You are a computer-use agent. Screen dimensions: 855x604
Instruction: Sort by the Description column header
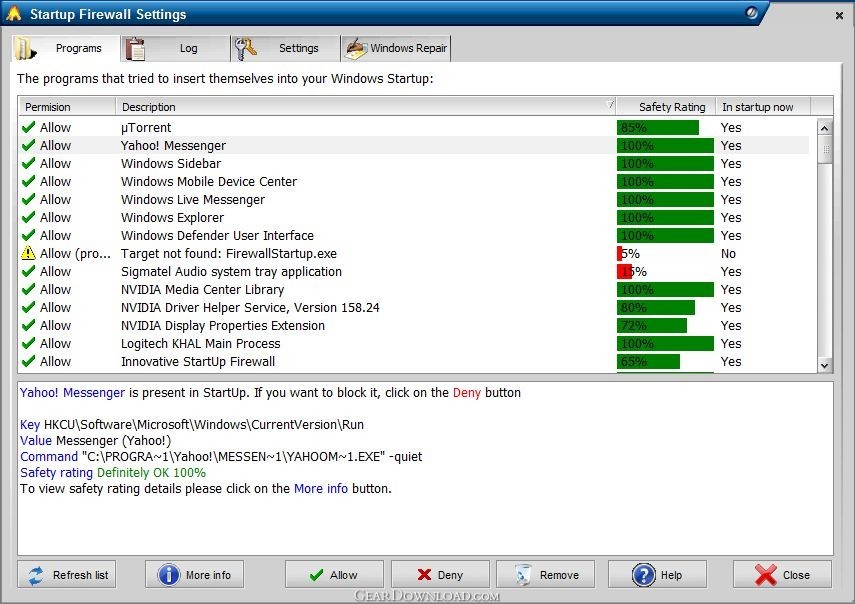(x=366, y=107)
